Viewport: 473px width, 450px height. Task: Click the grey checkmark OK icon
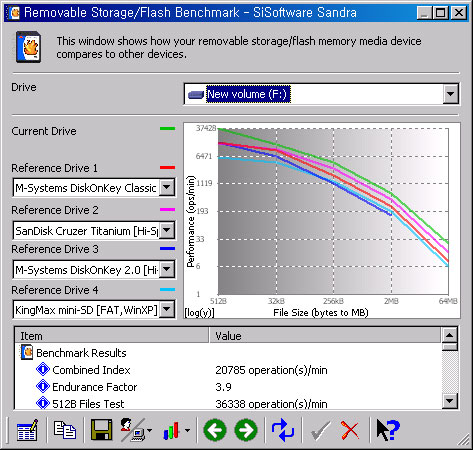(321, 431)
